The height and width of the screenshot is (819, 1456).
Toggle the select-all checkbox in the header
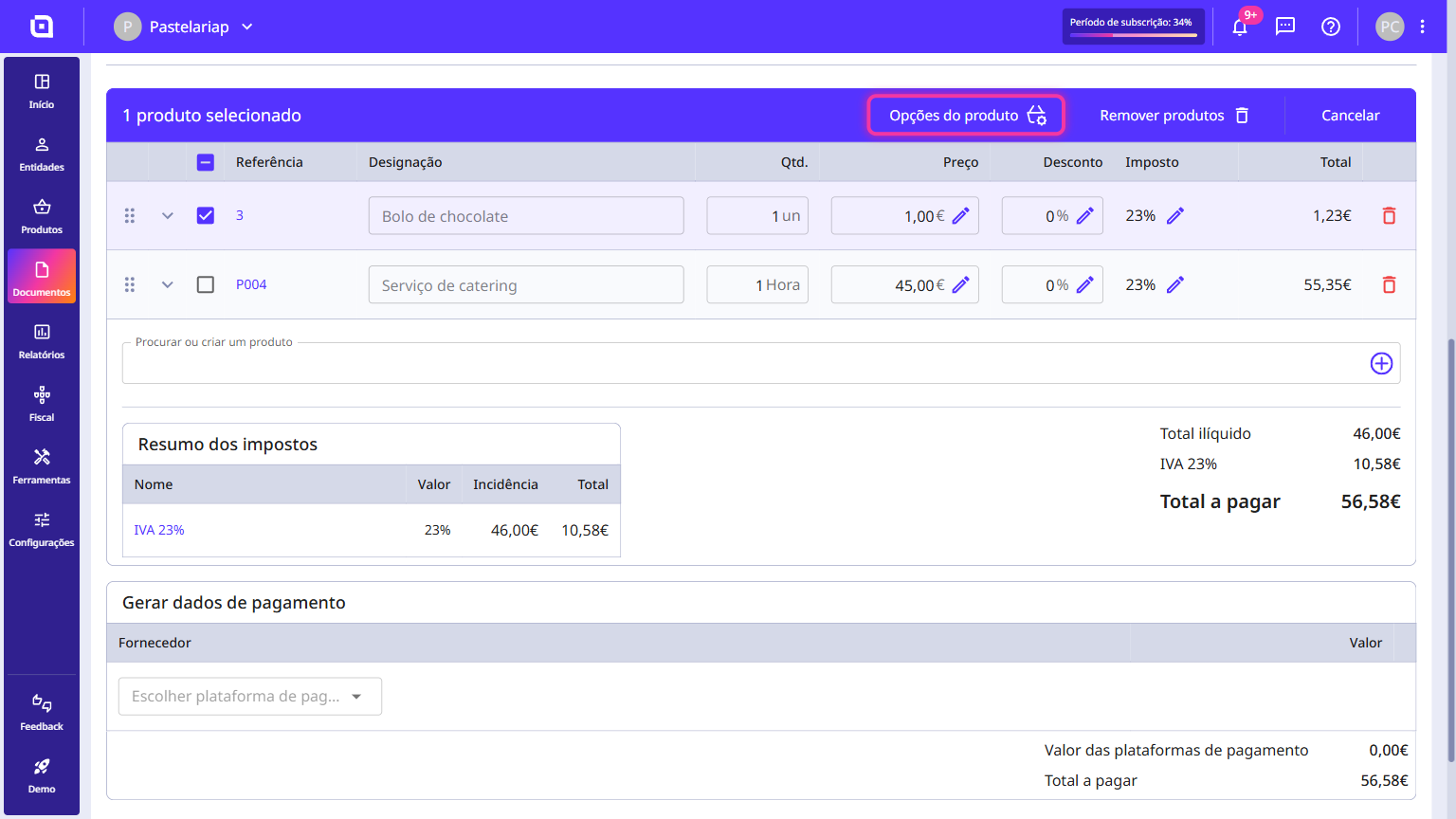tap(206, 162)
